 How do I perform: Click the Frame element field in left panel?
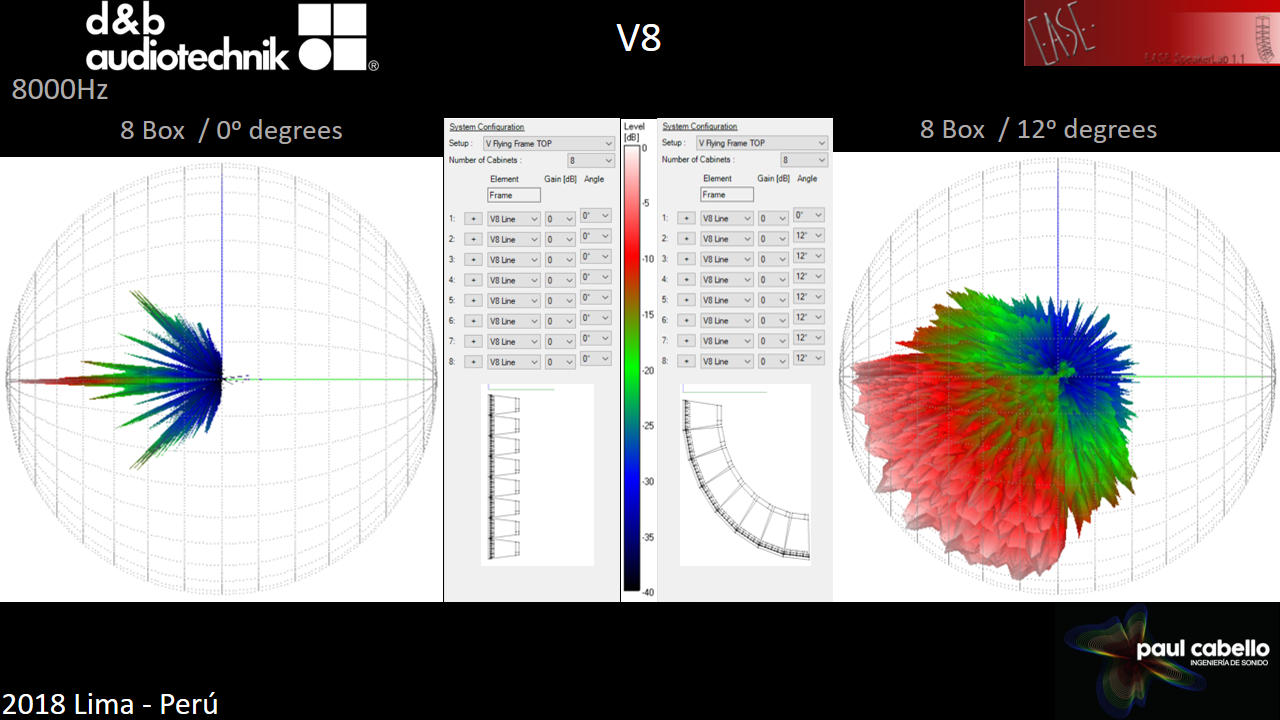(x=514, y=195)
